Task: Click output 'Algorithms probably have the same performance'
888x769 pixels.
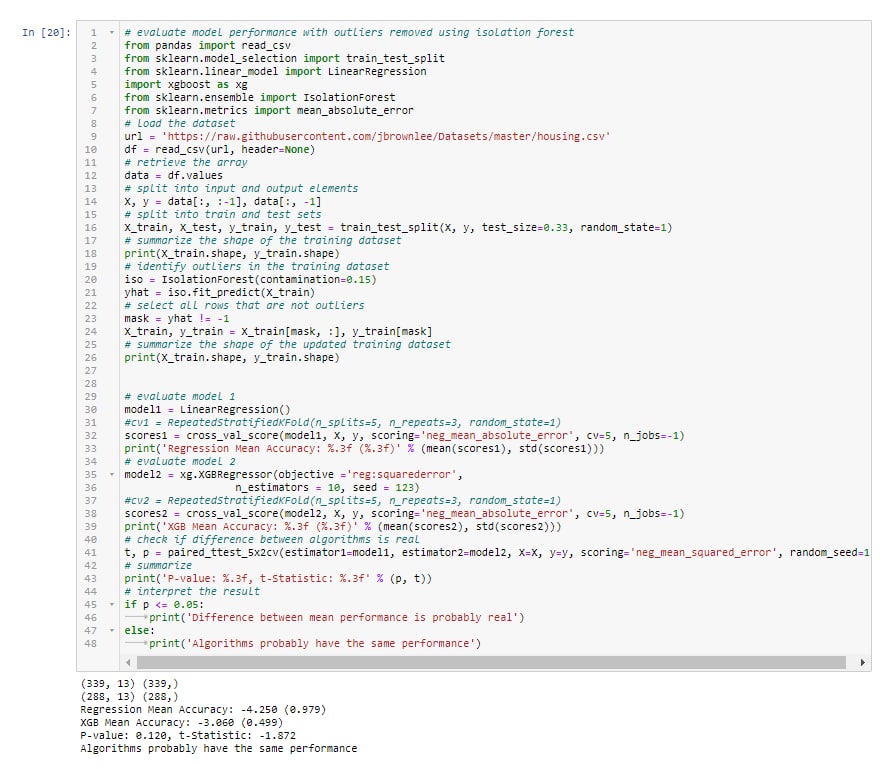Action: [x=219, y=749]
